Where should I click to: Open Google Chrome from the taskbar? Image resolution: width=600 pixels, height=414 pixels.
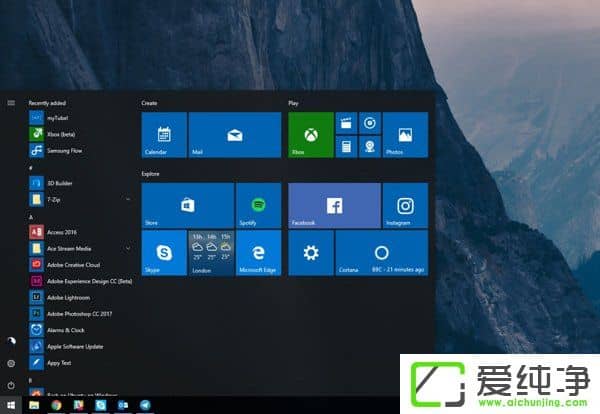coord(56,405)
